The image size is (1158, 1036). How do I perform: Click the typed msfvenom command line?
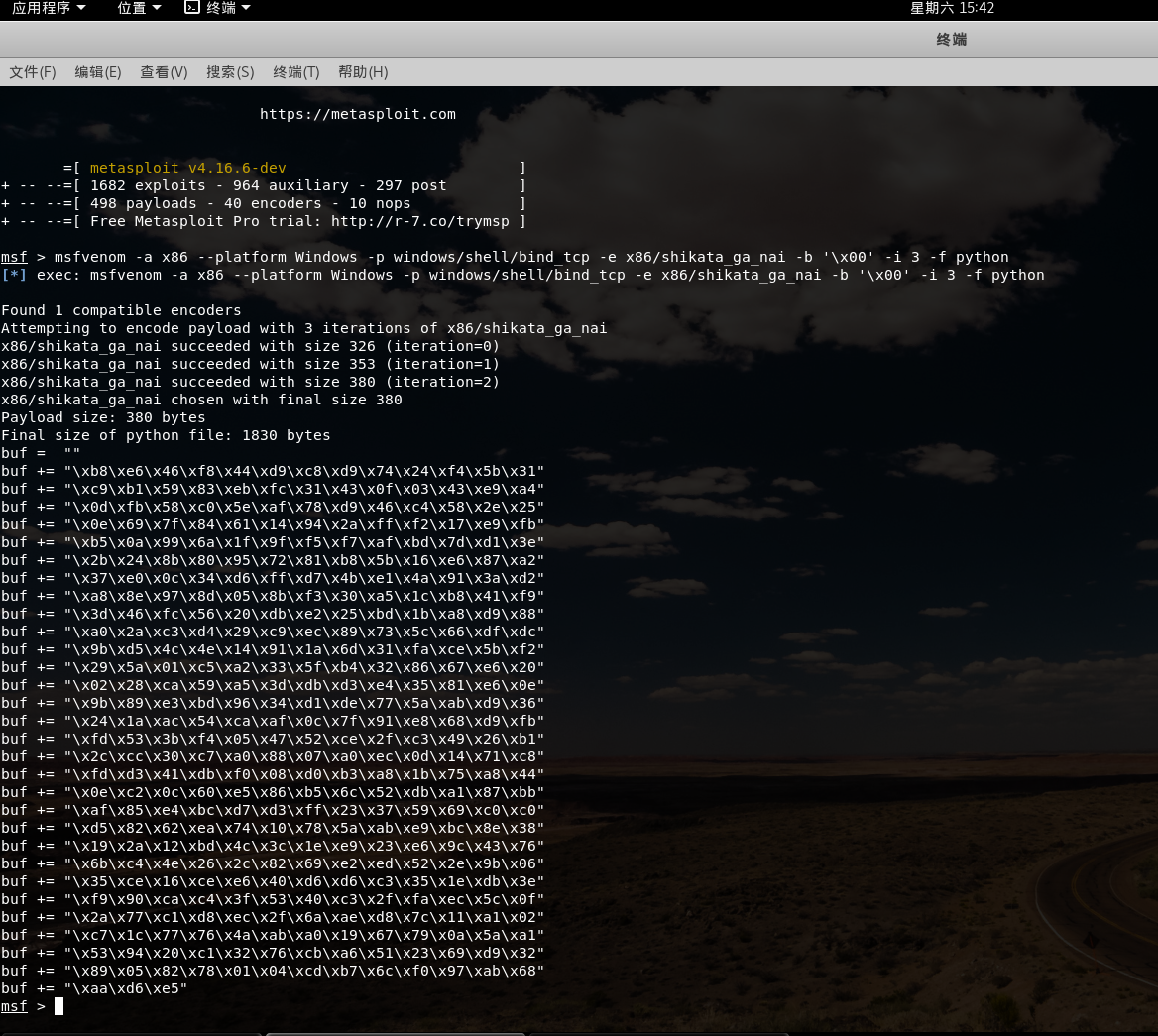[505, 257]
